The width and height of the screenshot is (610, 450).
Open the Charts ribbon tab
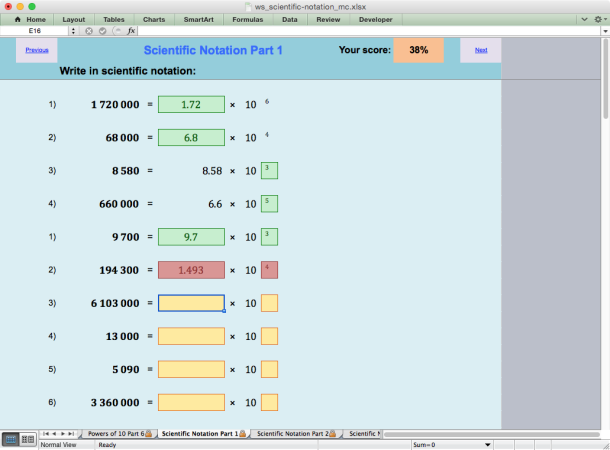coord(154,19)
